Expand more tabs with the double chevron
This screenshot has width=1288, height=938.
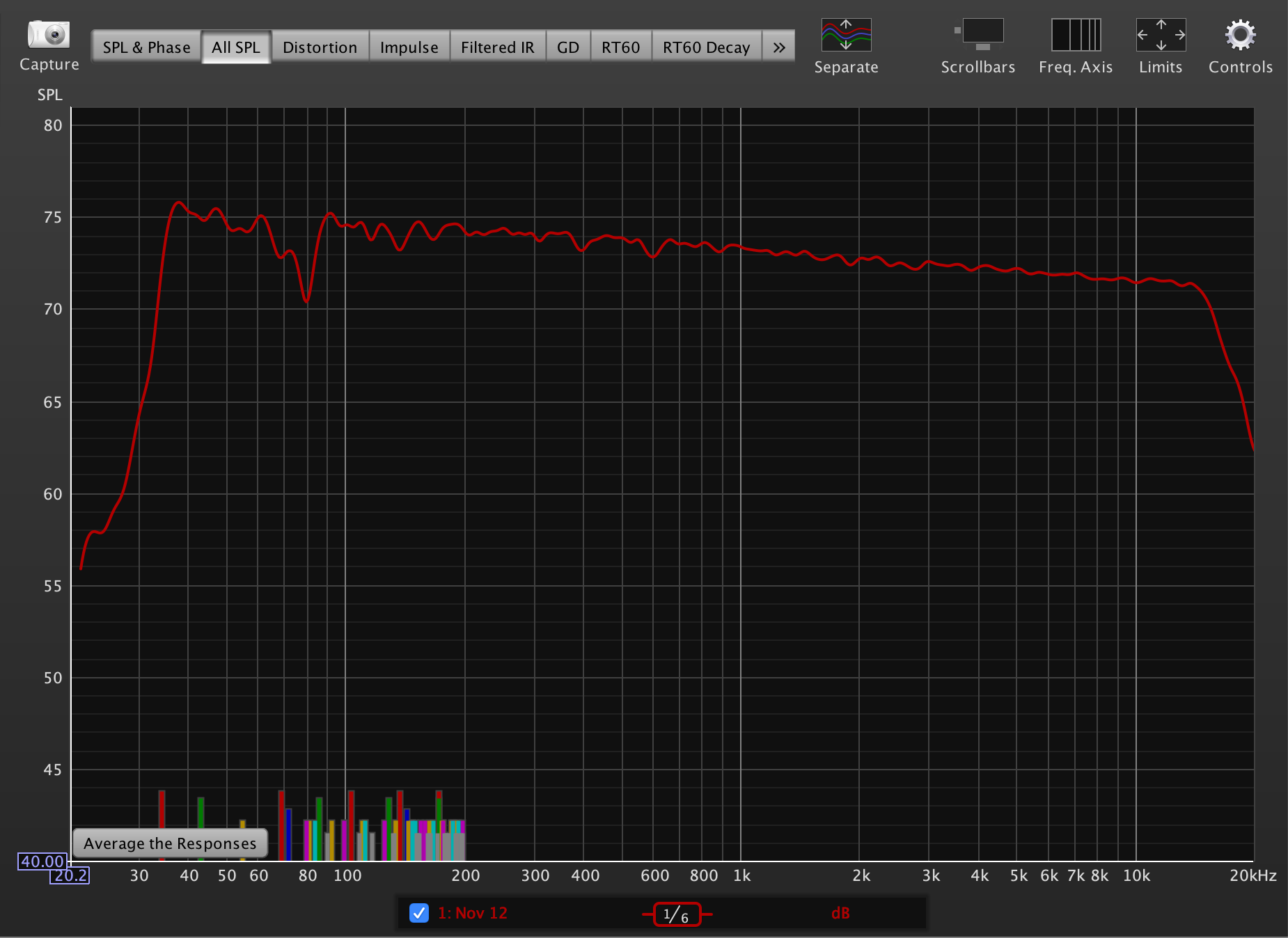click(x=779, y=47)
